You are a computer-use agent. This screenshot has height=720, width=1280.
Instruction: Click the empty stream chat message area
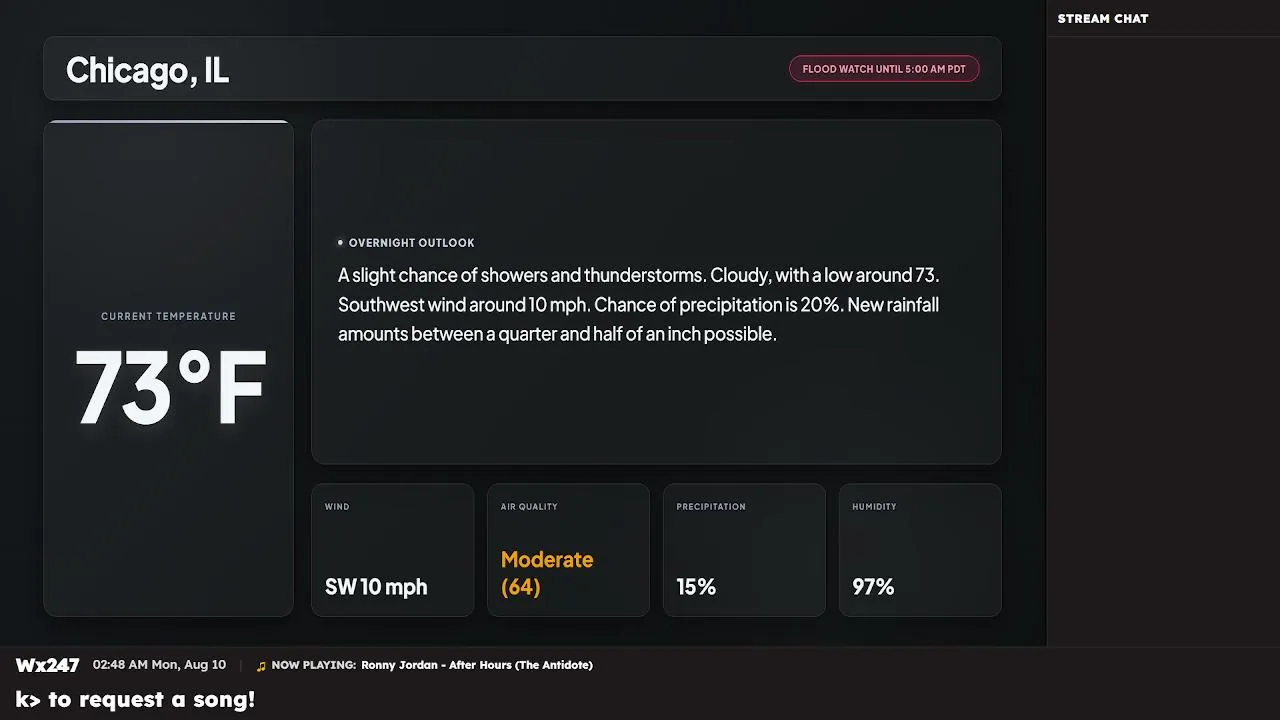[x=1163, y=340]
